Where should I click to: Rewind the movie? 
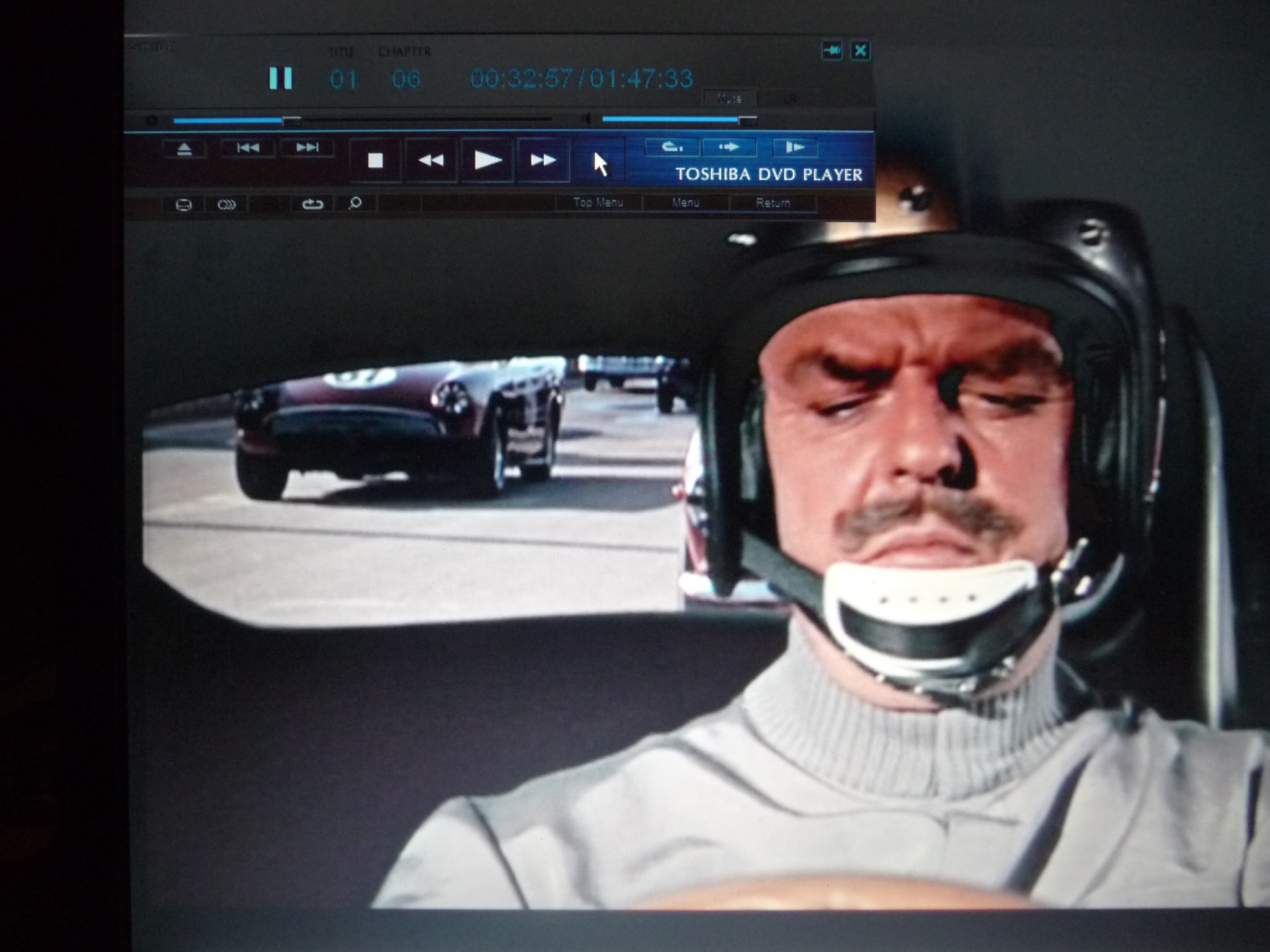point(431,161)
